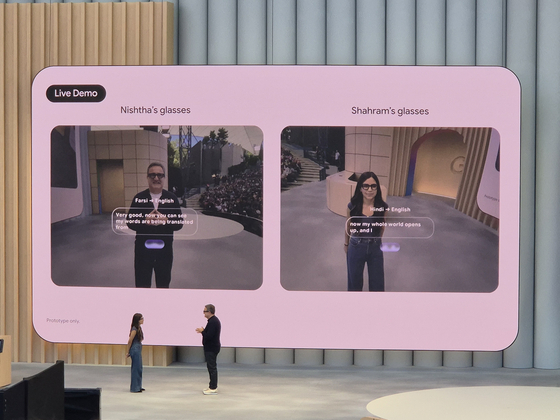The width and height of the screenshot is (560, 420).
Task: Open the Hindi → English language label
Action: click(x=390, y=209)
